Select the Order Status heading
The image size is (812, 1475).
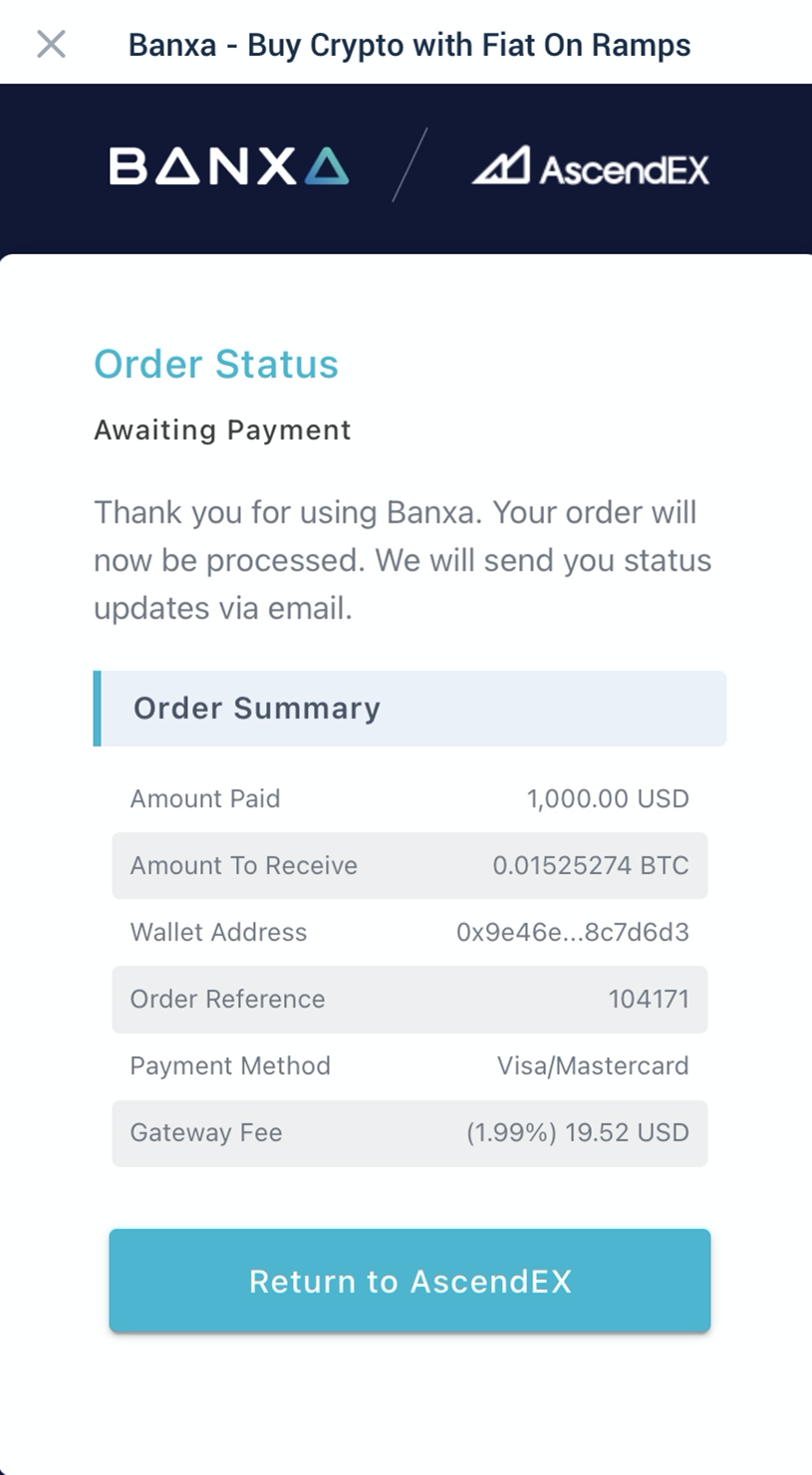click(x=215, y=365)
